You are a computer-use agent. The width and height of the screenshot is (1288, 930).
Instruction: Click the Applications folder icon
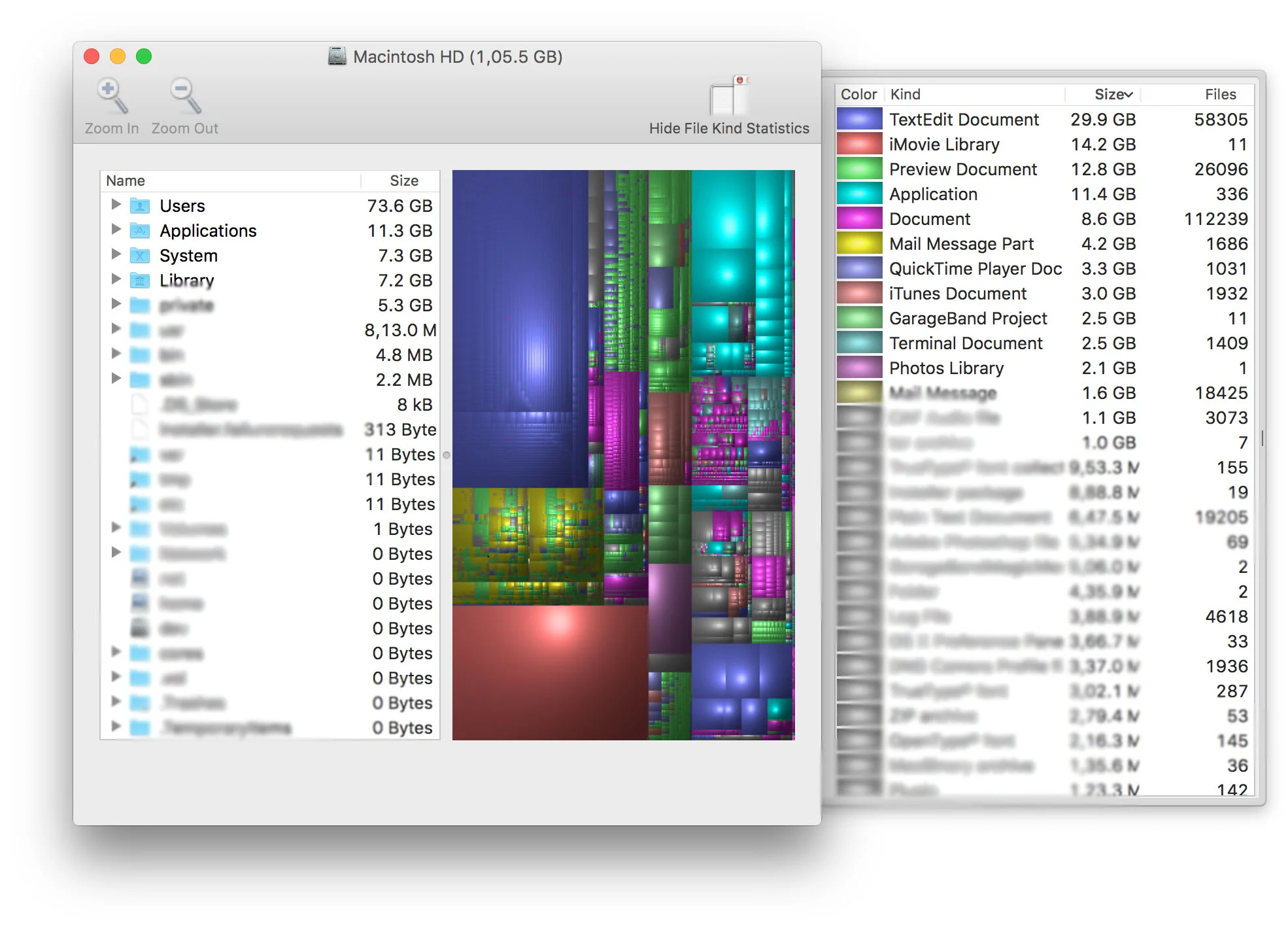click(x=140, y=230)
